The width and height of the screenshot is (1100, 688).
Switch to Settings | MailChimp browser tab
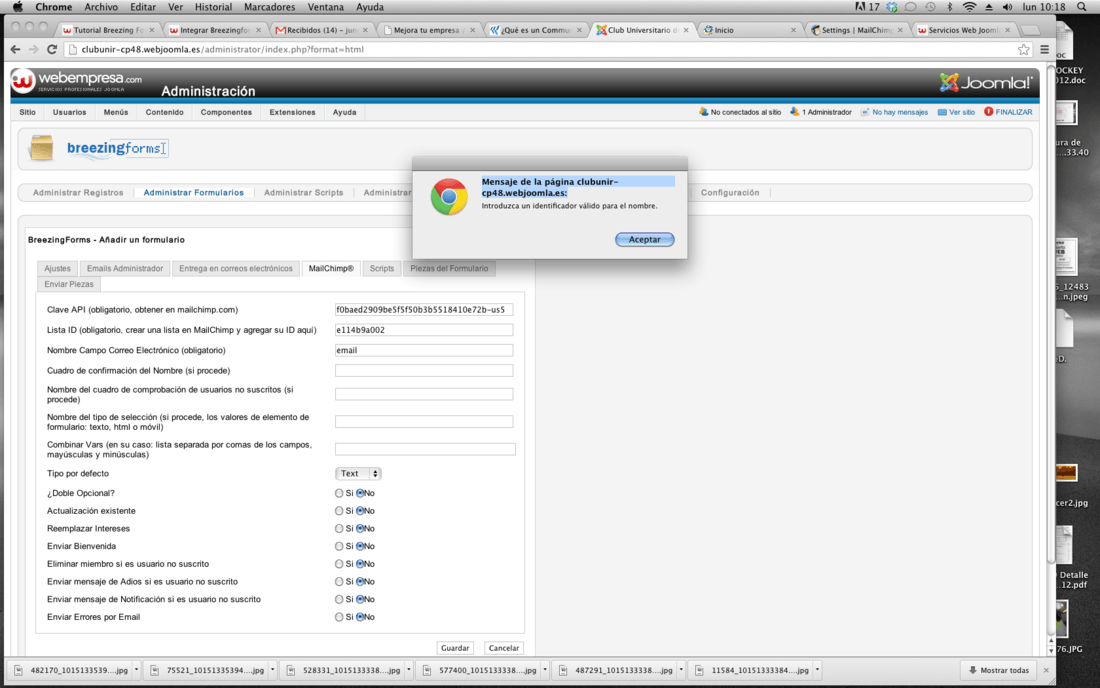click(x=855, y=30)
